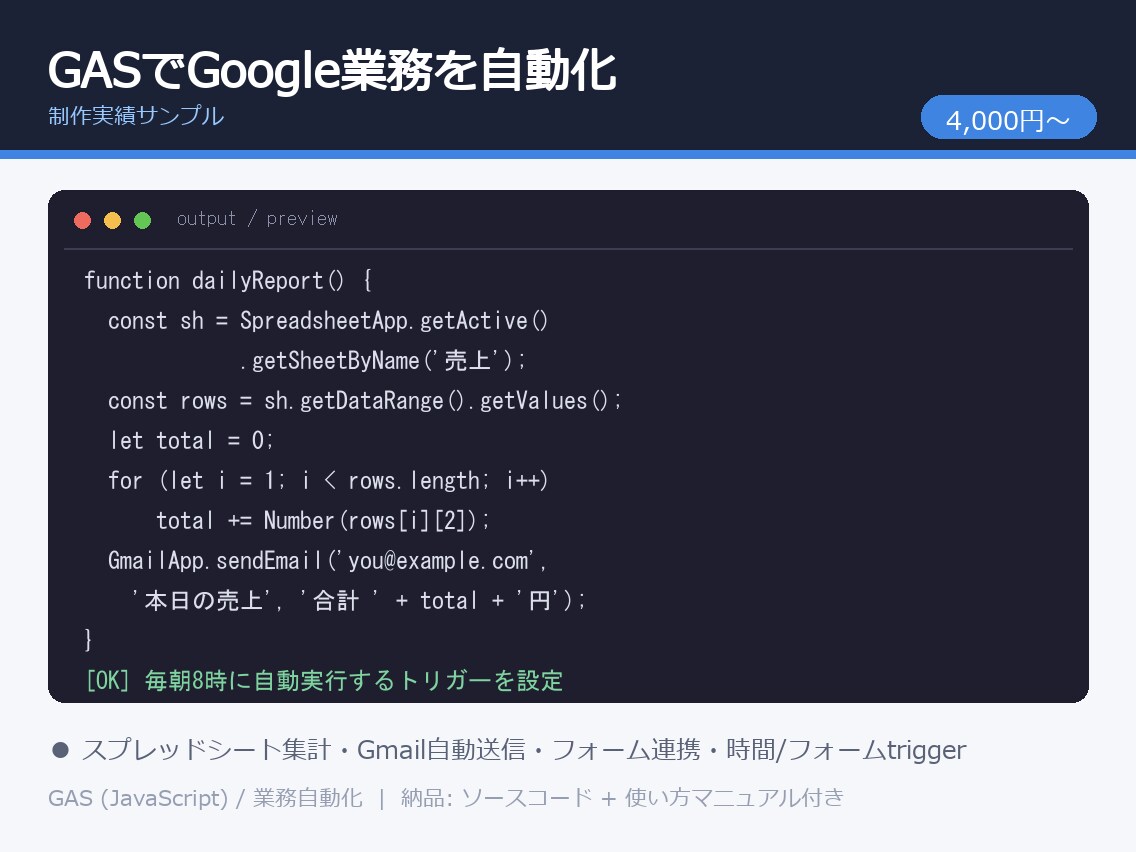Click the const sh = SpreadsheetApp line

coord(327,320)
